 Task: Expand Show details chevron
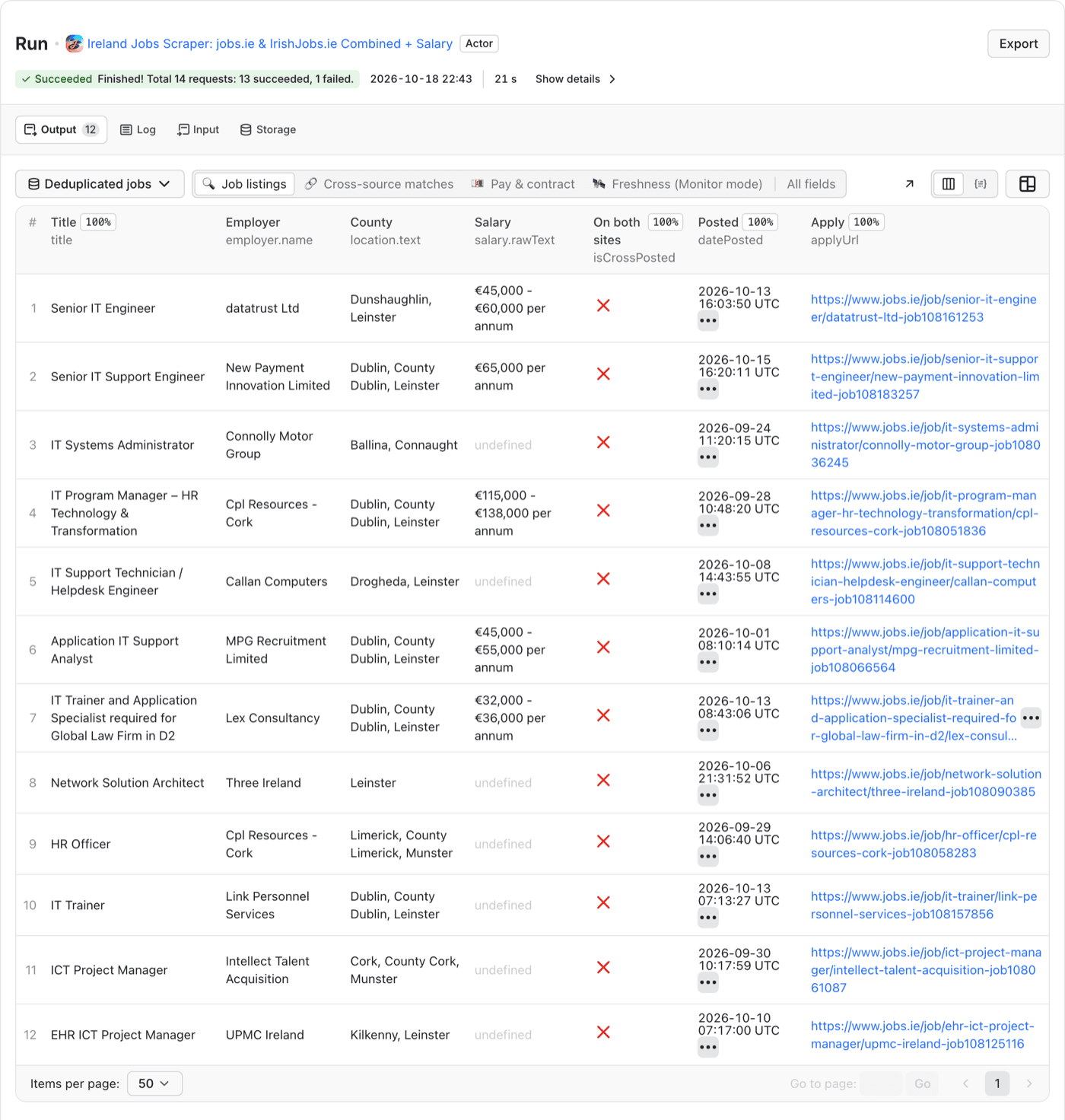pyautogui.click(x=612, y=79)
